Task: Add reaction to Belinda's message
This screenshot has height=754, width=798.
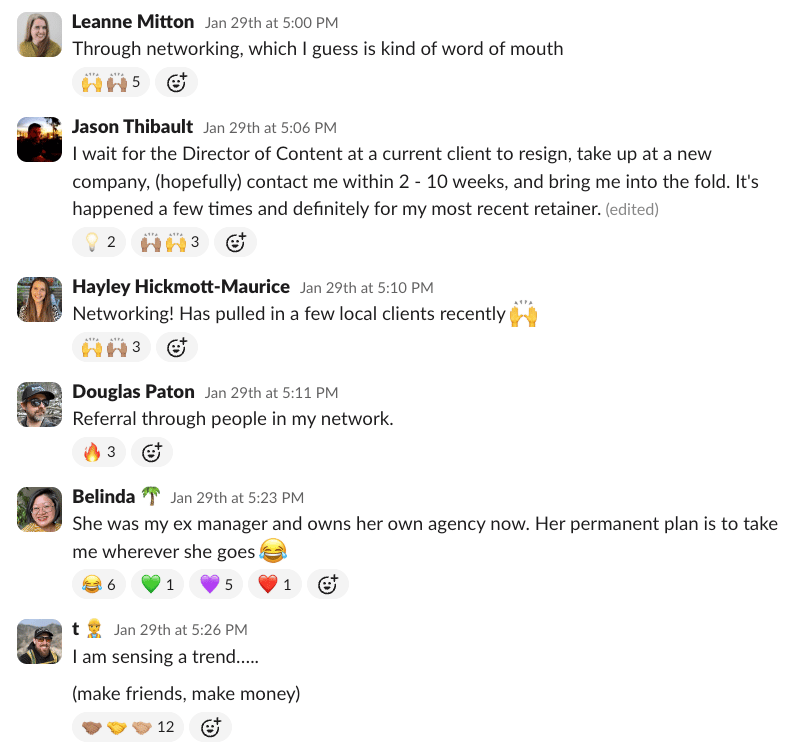Action: pos(328,585)
